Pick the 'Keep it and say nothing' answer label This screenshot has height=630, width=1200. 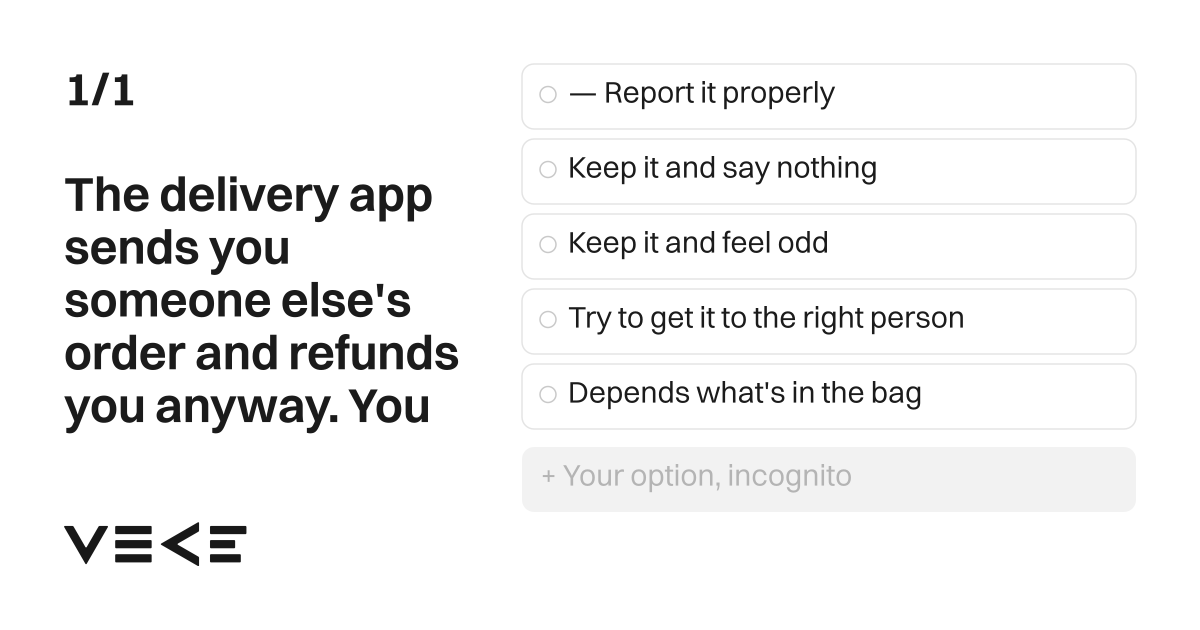[722, 169]
